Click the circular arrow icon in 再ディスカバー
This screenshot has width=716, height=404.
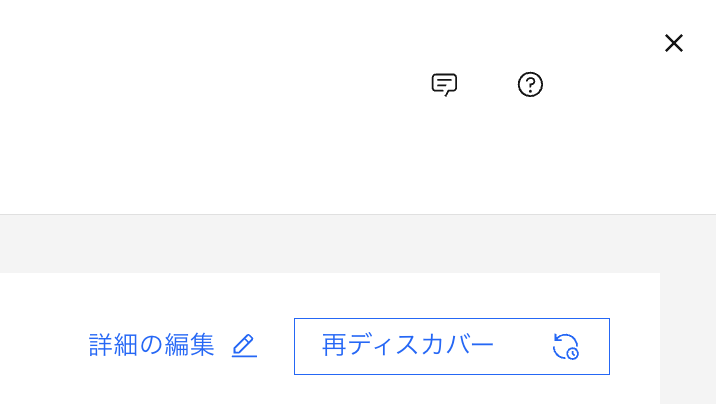[566, 347]
